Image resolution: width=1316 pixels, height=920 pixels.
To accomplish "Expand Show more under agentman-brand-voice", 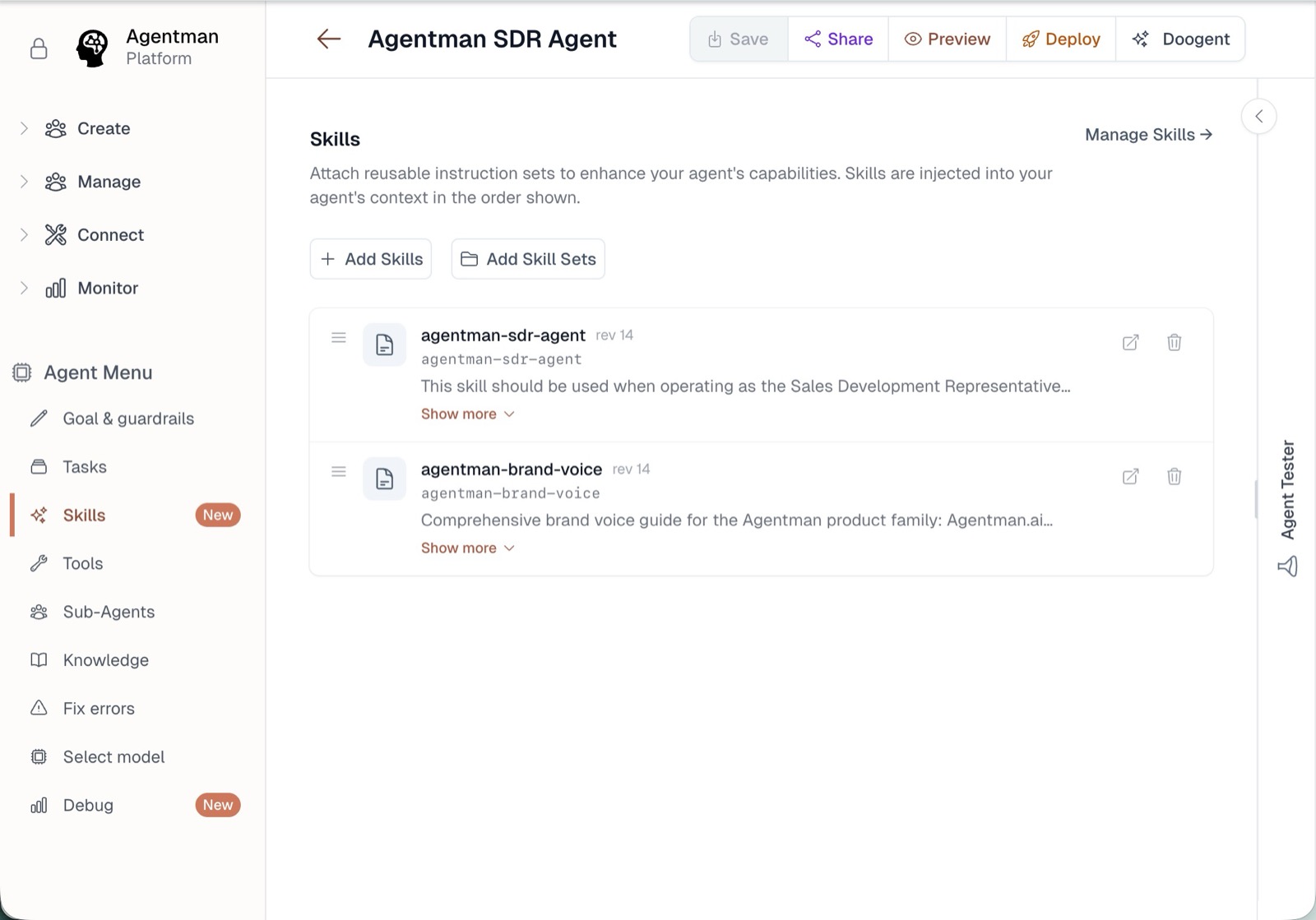I will point(467,548).
